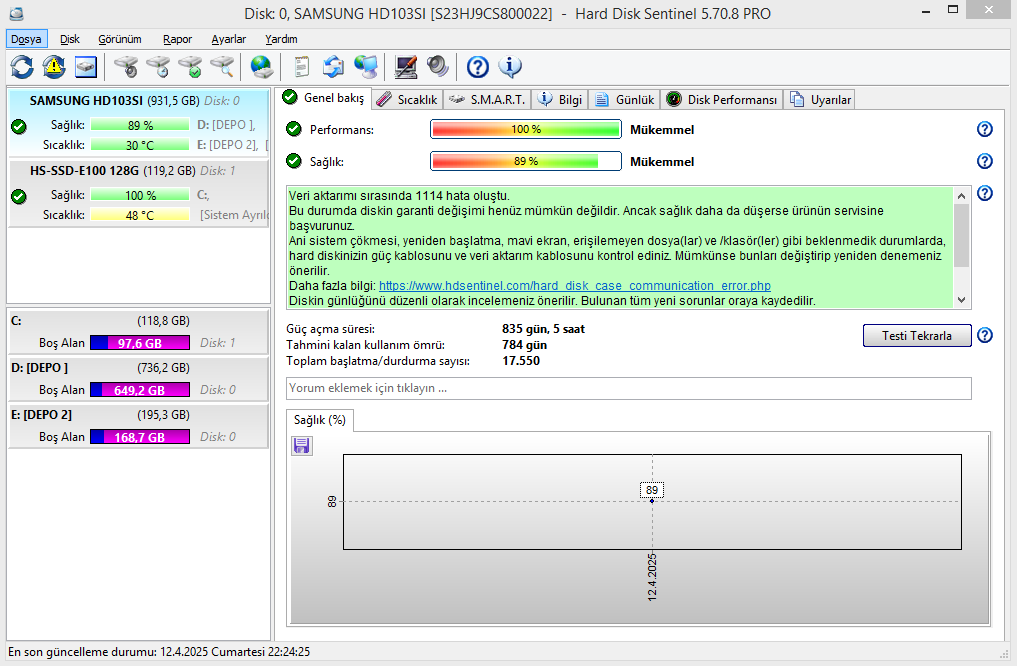The height and width of the screenshot is (666, 1017).
Task: Click the speaker sound toolbar icon
Action: pyautogui.click(x=438, y=67)
